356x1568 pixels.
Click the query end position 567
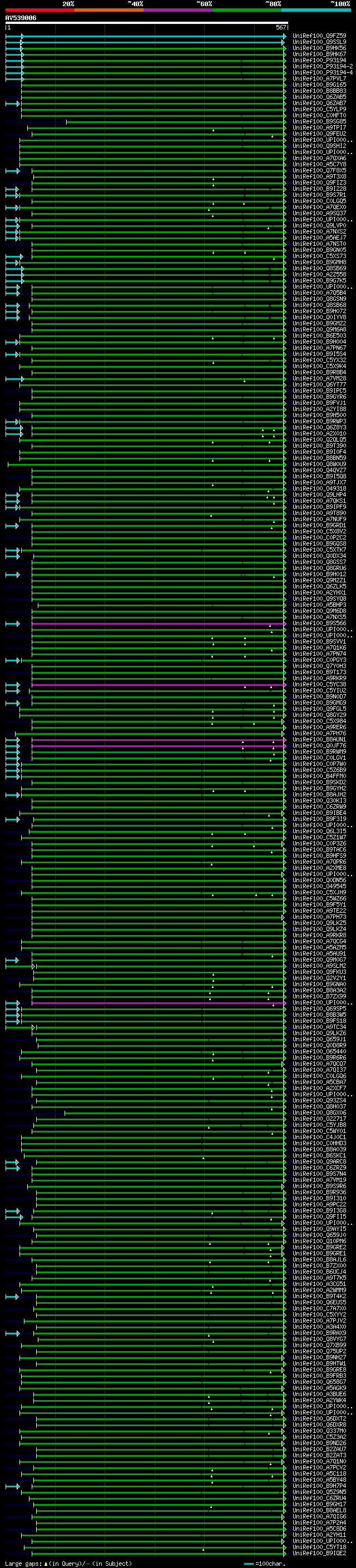280,27
